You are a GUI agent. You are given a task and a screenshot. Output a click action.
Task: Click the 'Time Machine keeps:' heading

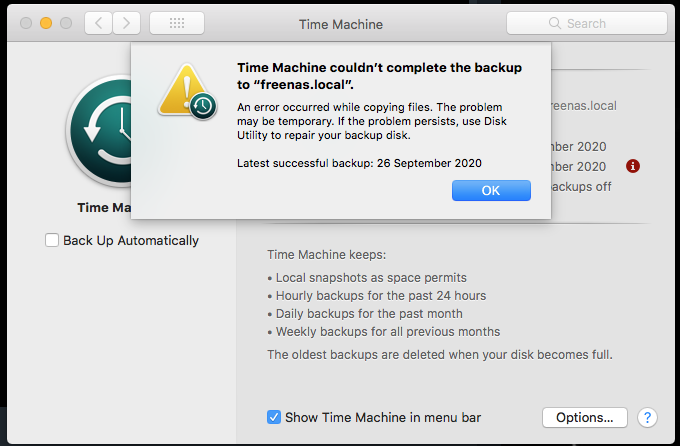pos(327,255)
